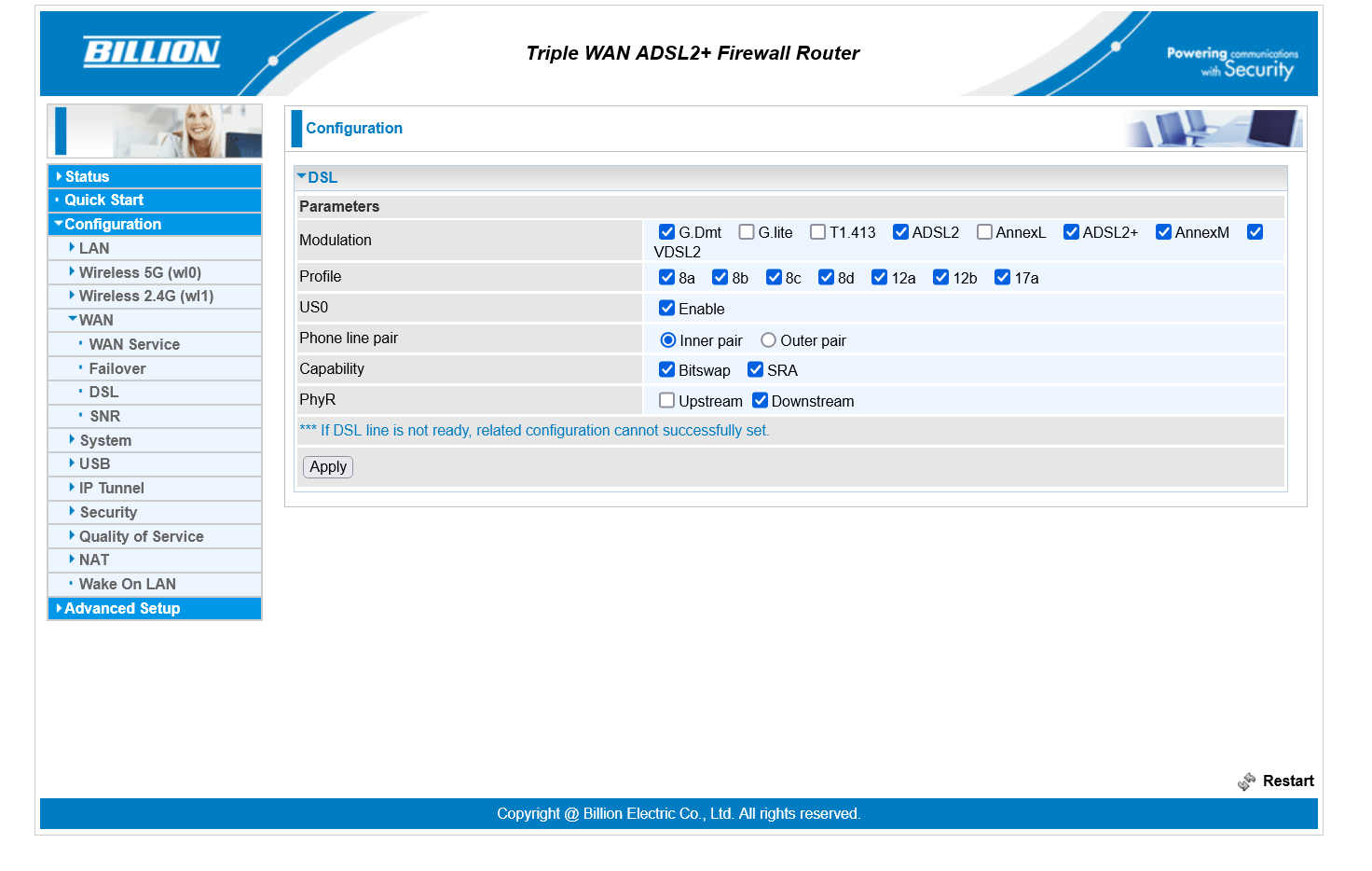
Task: Collapse the DSL section arrow
Action: tap(301, 176)
